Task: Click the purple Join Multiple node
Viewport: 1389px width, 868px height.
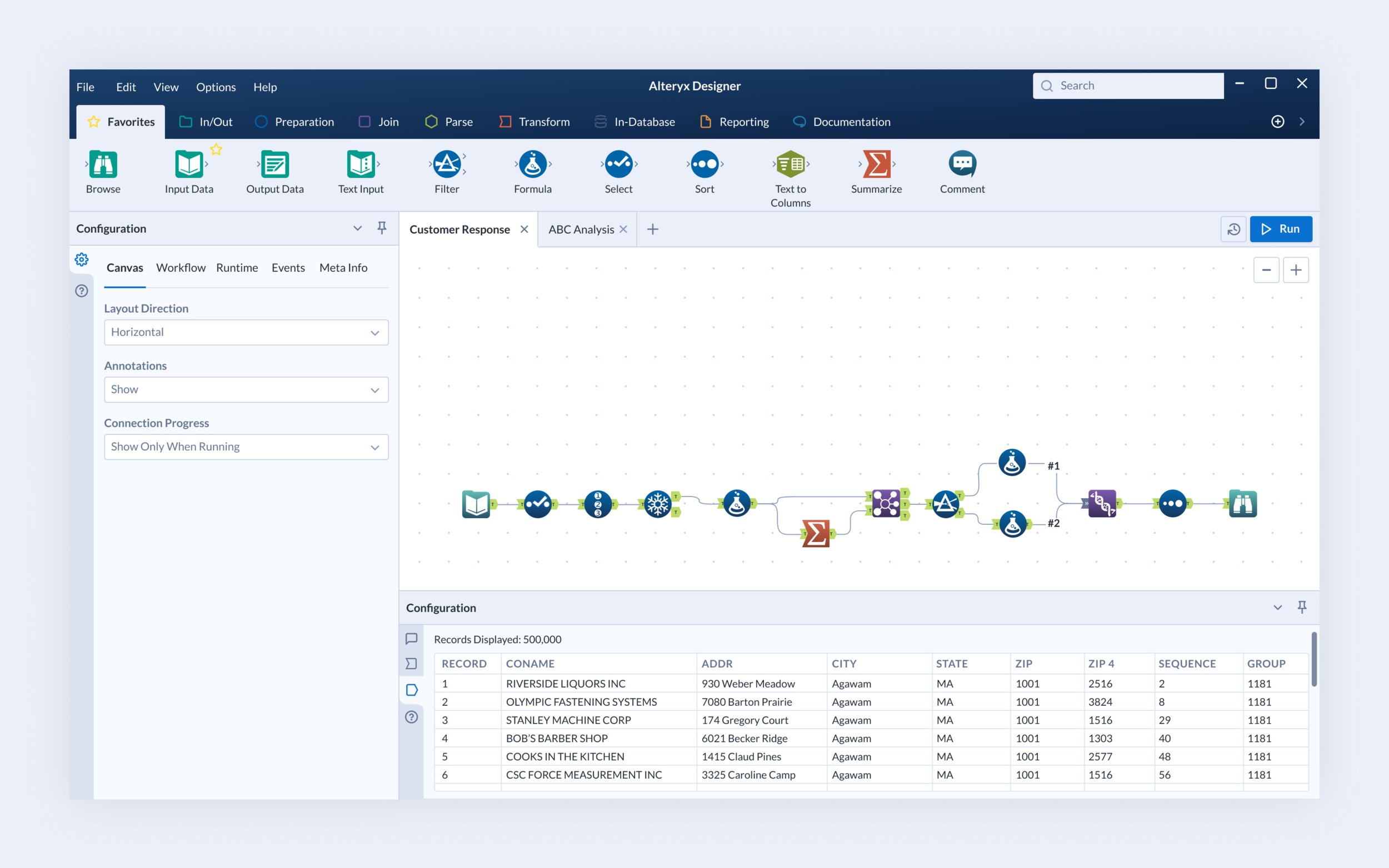Action: [x=886, y=504]
